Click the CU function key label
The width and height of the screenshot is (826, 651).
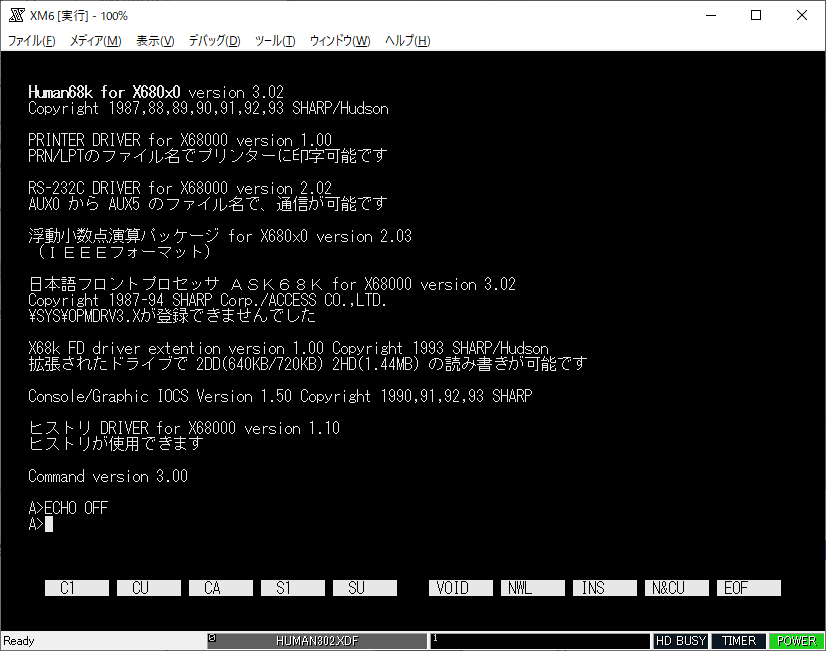click(x=149, y=588)
